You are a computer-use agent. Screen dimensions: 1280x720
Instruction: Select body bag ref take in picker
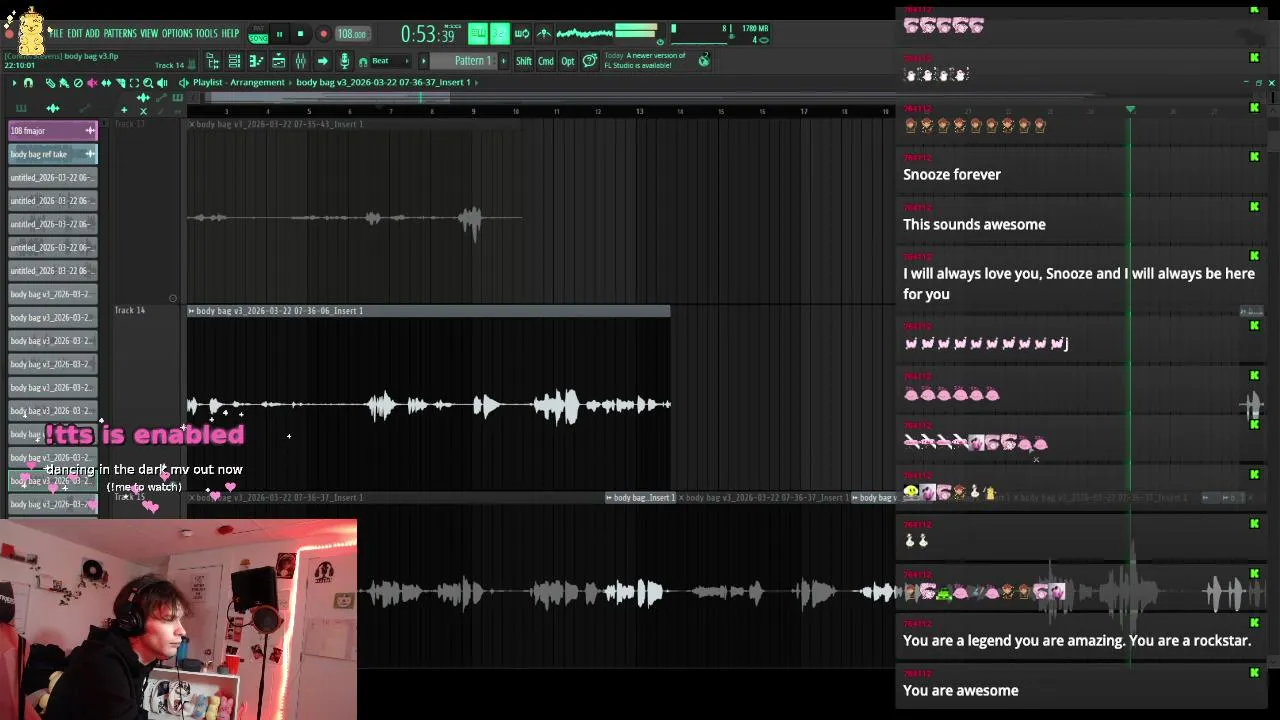pyautogui.click(x=53, y=154)
